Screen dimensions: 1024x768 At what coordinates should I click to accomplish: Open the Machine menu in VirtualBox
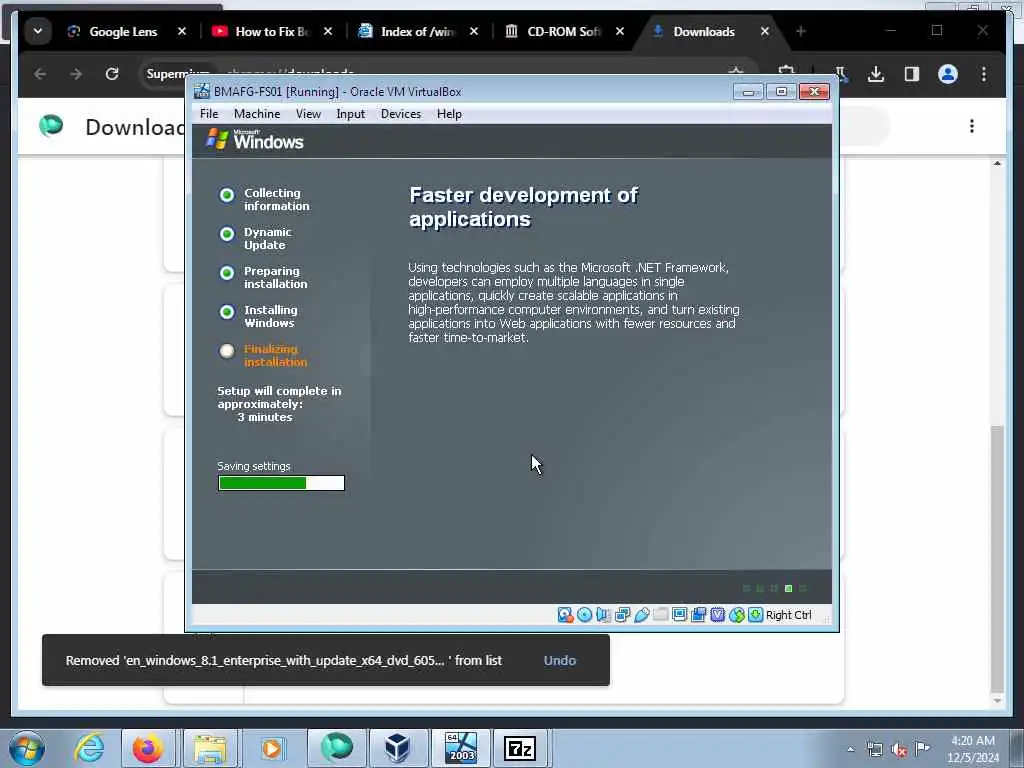pyautogui.click(x=257, y=114)
